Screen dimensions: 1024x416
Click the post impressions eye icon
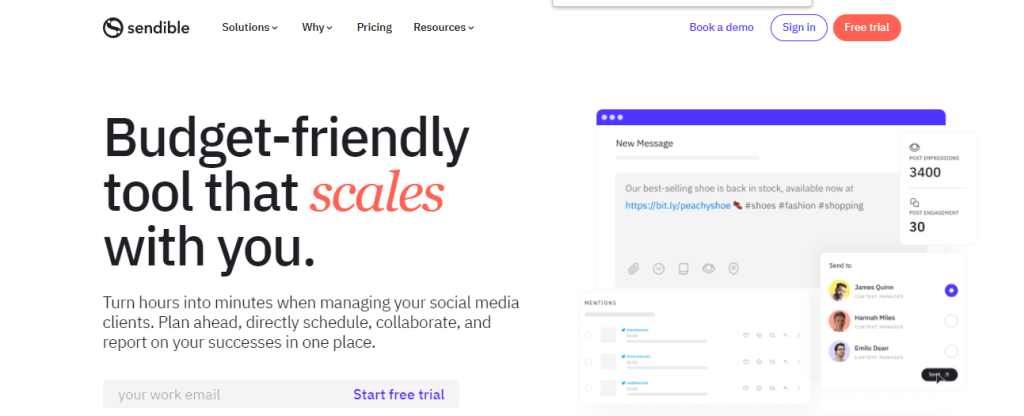[914, 147]
